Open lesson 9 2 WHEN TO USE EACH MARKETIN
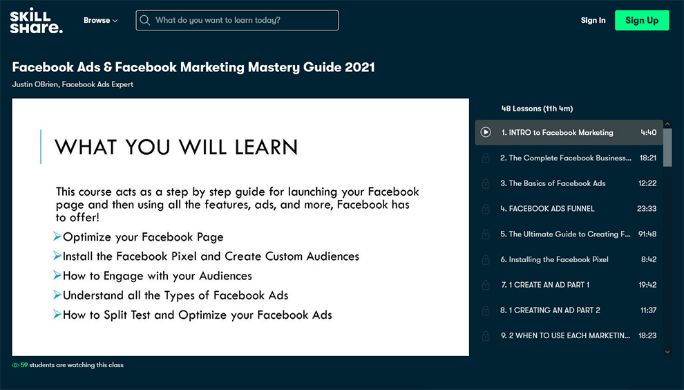Screen dimensions: 684x390 pyautogui.click(x=569, y=335)
